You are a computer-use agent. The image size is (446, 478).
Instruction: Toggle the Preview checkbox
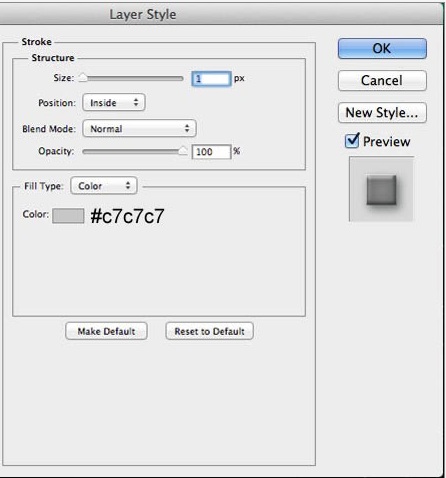[352, 141]
